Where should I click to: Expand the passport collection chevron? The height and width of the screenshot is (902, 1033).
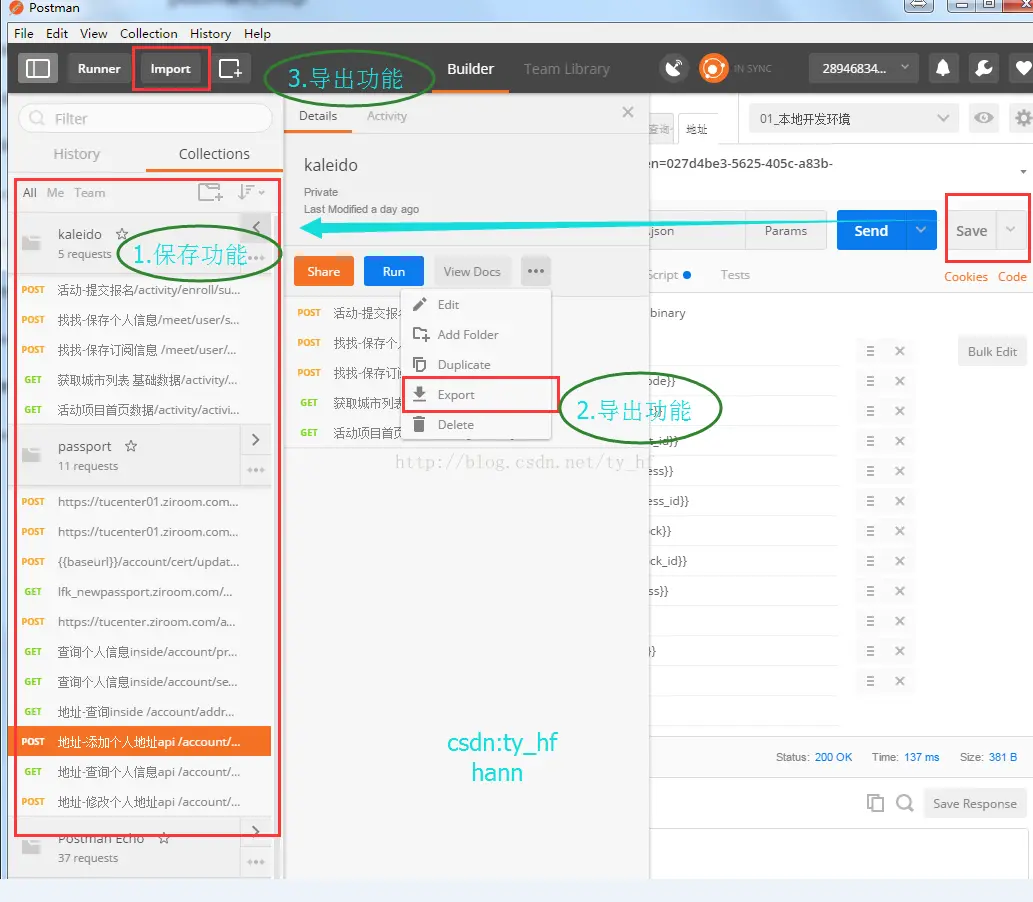coord(256,439)
